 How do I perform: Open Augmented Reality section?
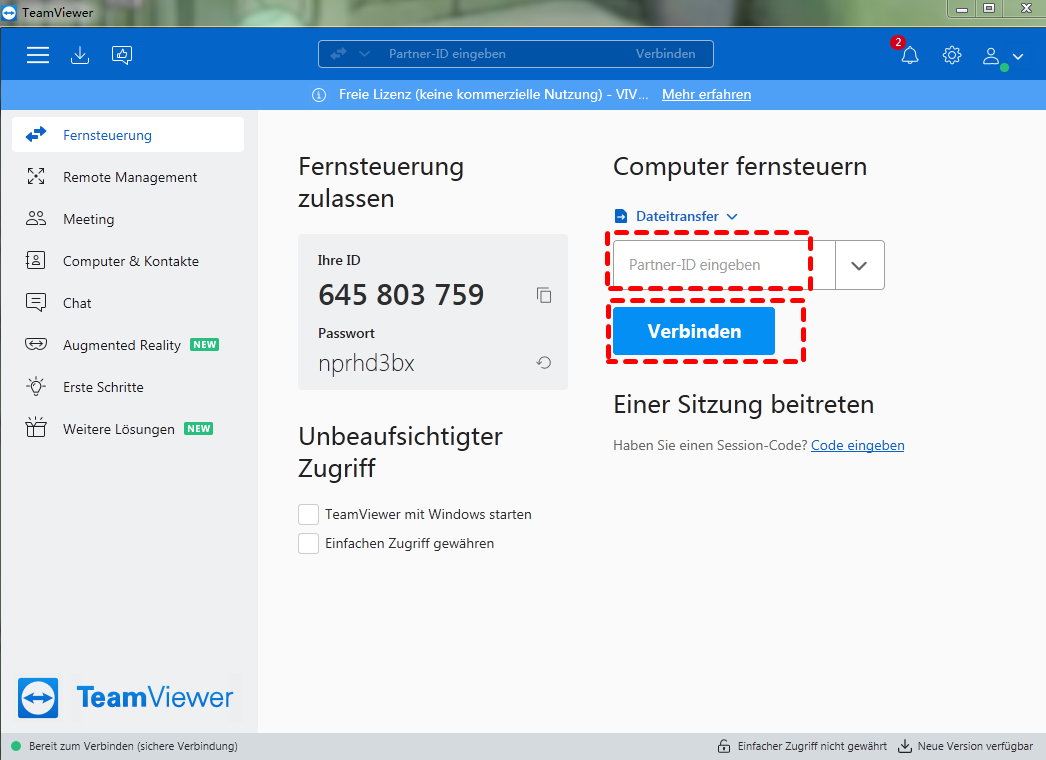(128, 345)
